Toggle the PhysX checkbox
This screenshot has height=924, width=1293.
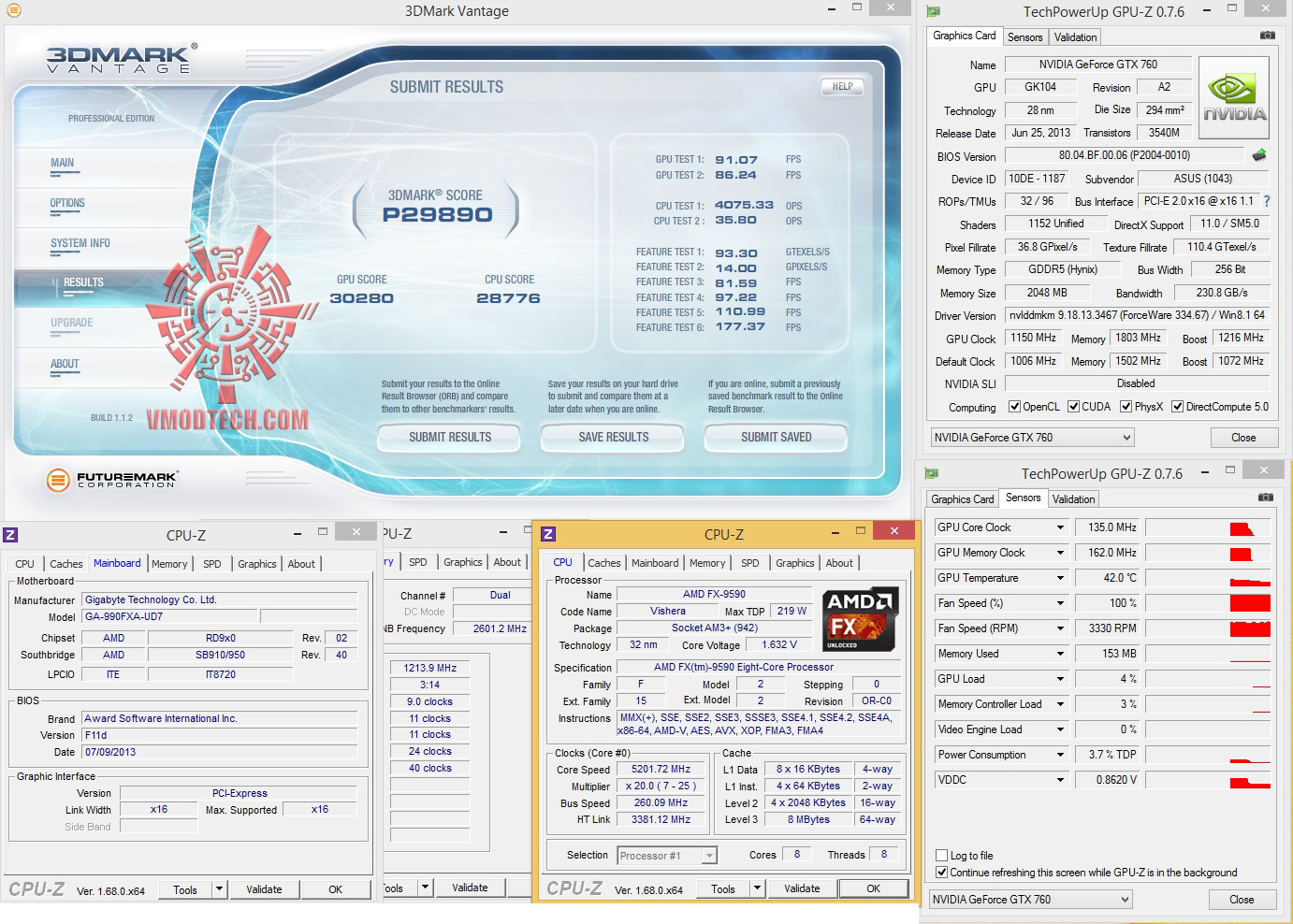point(1126,407)
